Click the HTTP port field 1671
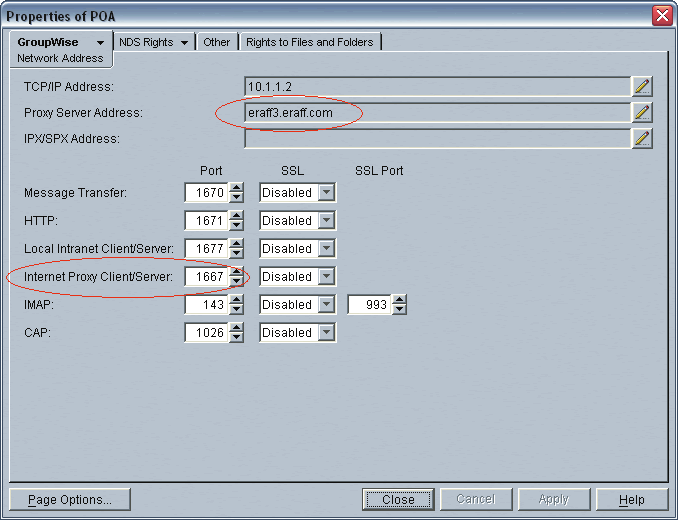The height and width of the screenshot is (520, 678). click(207, 220)
